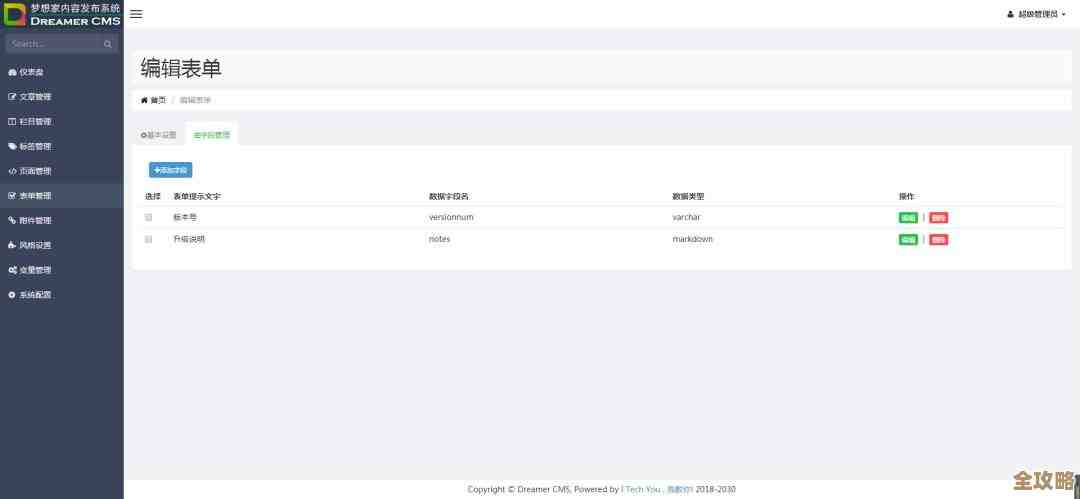Open 栏目管理 in the sidebar
This screenshot has width=1080, height=499.
34,121
